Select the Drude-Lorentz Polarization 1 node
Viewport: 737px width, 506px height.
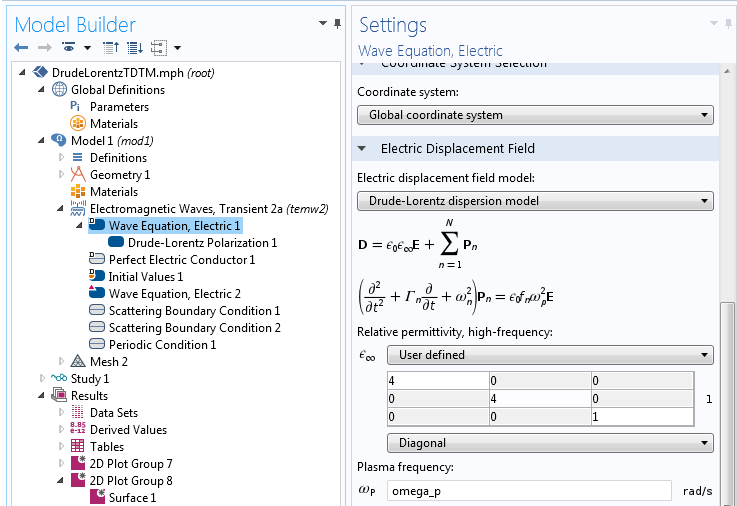[x=202, y=242]
